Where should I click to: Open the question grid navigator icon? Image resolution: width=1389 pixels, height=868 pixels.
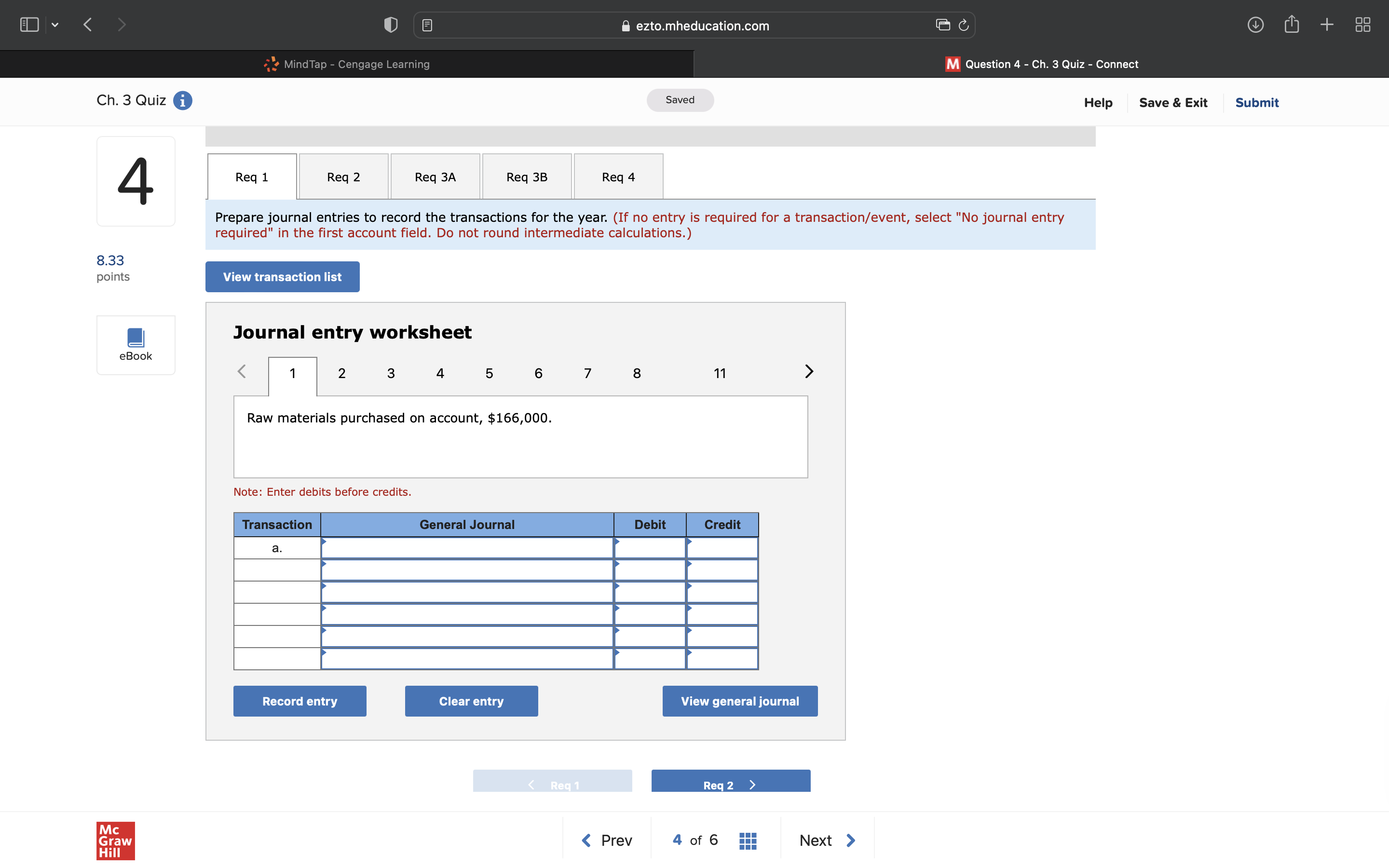coord(747,841)
